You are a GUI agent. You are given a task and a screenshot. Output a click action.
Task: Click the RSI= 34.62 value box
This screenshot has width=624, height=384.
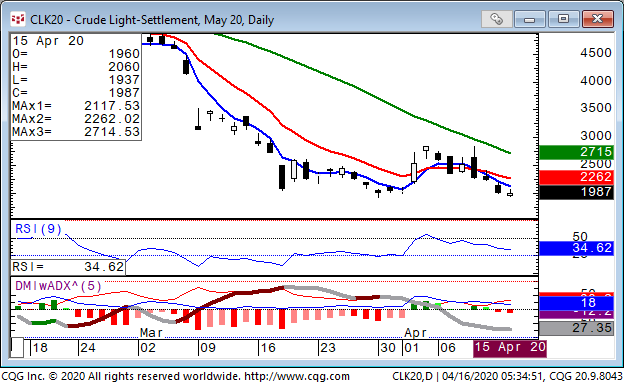point(68,267)
